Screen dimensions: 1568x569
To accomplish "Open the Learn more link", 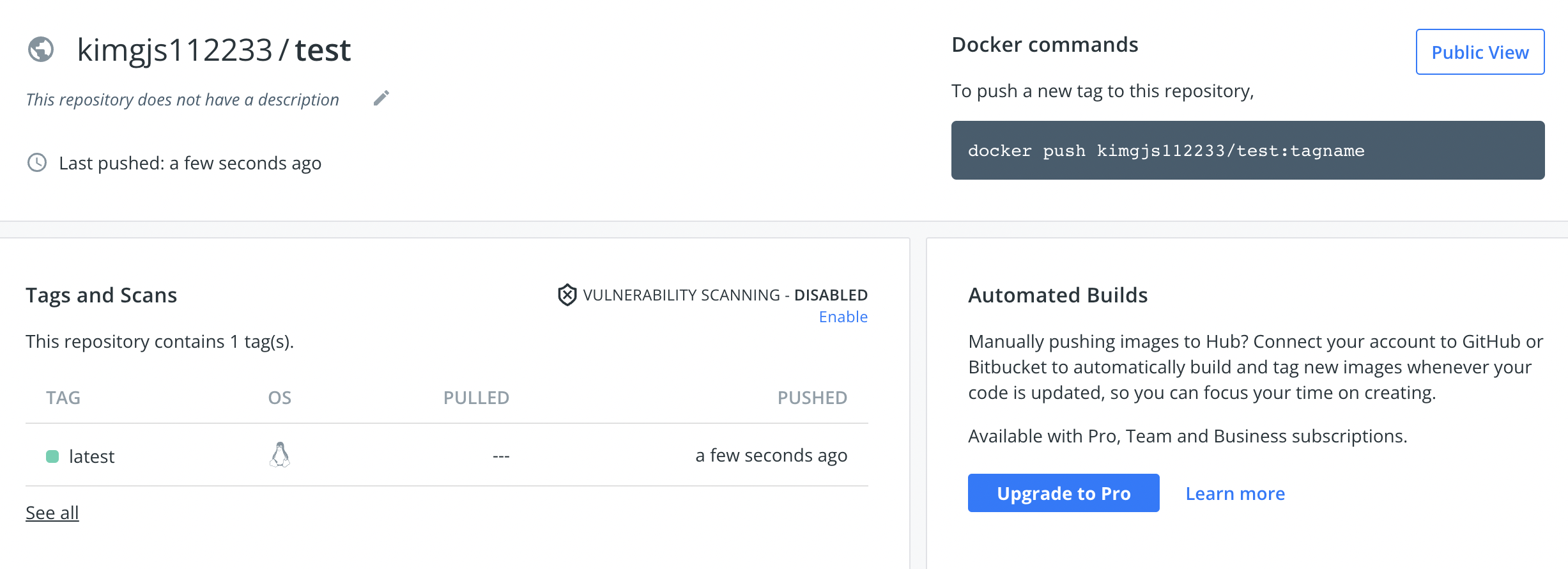I will coord(1235,494).
